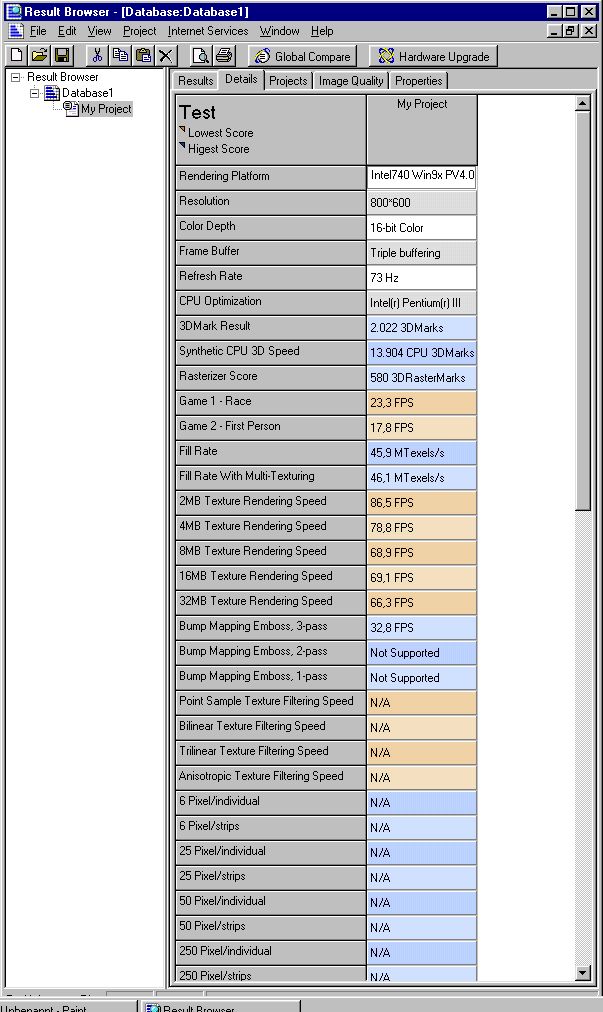Select My Project in the tree

[106, 108]
